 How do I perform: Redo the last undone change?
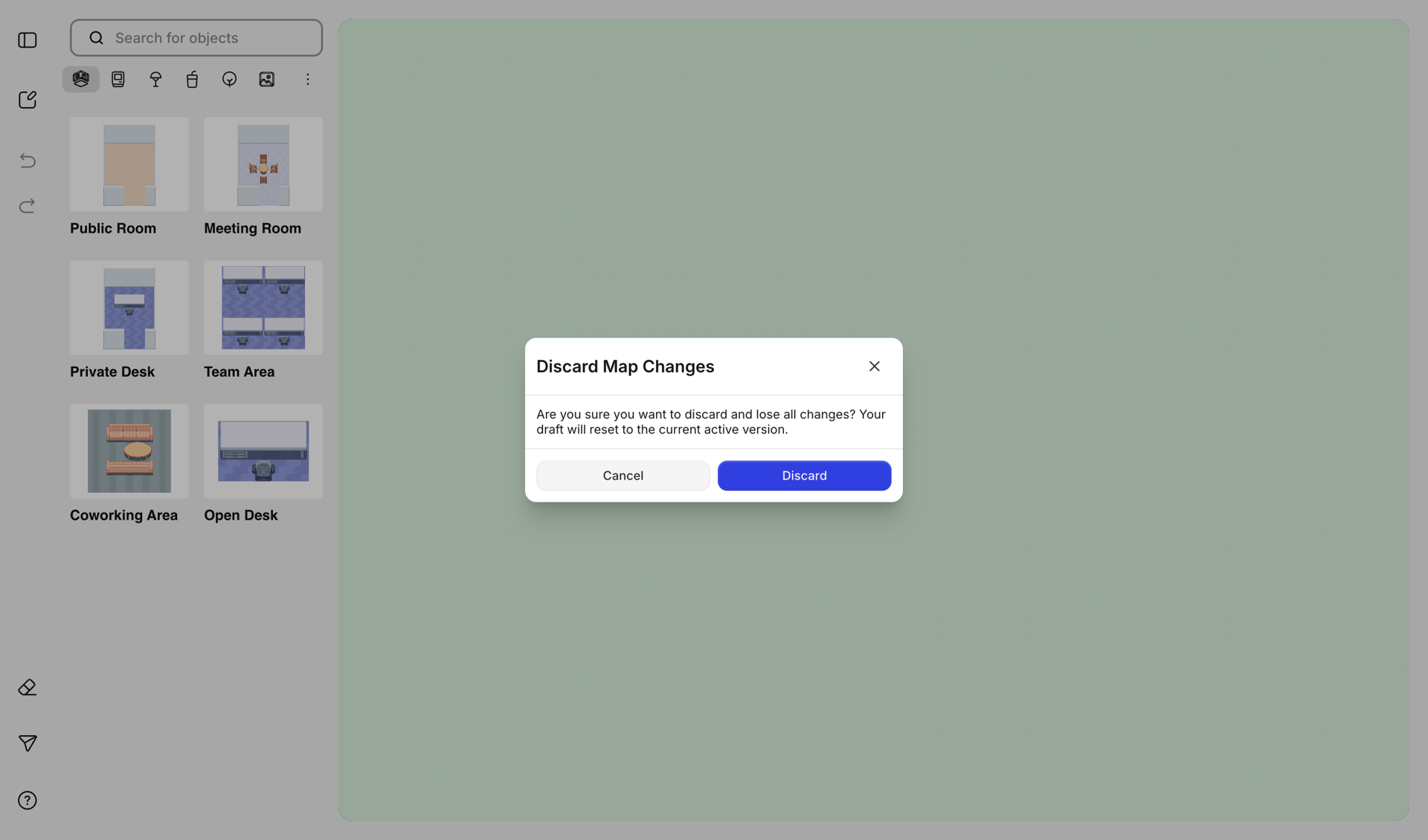coord(27,206)
